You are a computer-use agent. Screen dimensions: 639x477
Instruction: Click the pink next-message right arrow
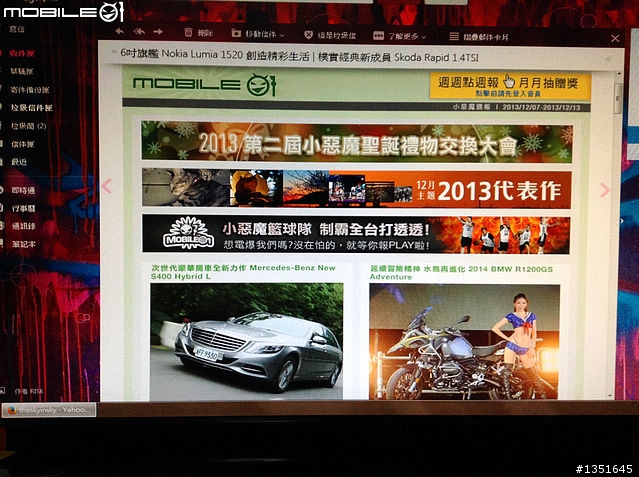click(605, 190)
